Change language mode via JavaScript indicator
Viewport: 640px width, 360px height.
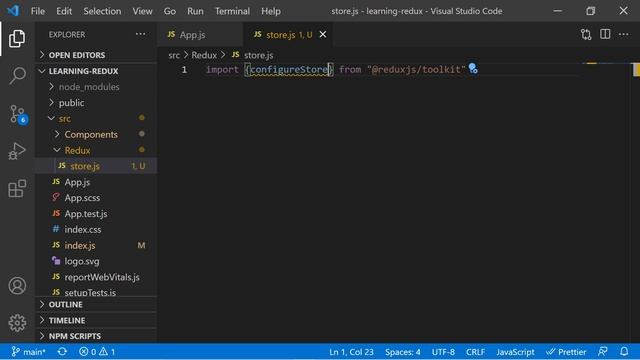click(515, 351)
